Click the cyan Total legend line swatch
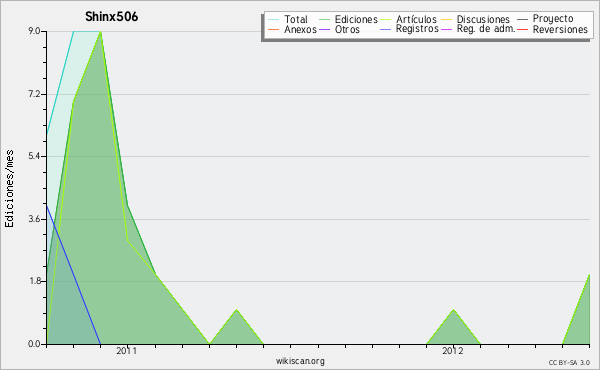 [x=273, y=20]
